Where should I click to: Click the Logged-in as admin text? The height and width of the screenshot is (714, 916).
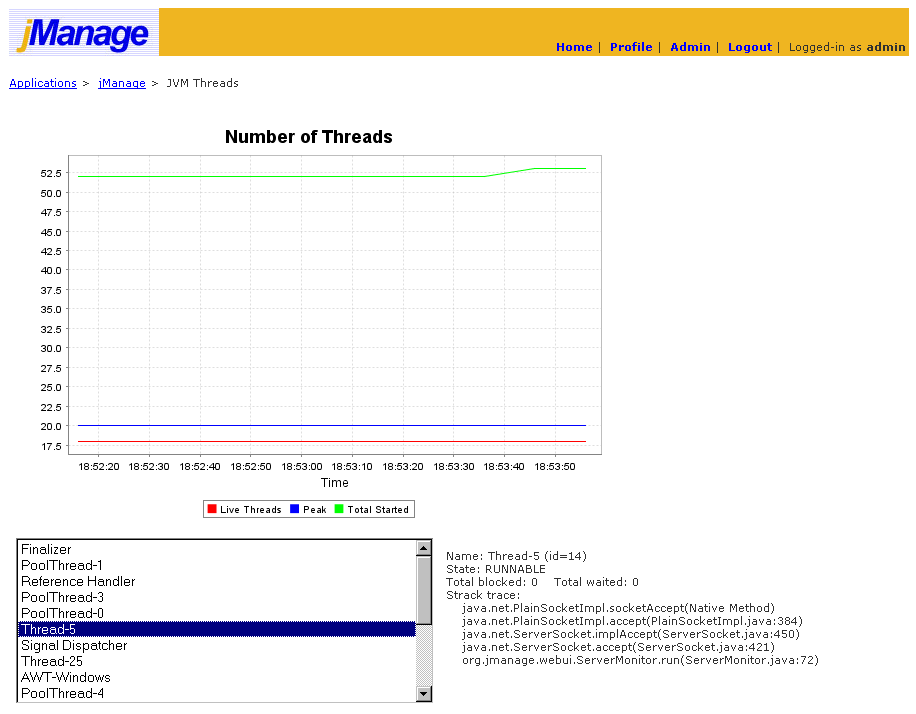point(847,47)
